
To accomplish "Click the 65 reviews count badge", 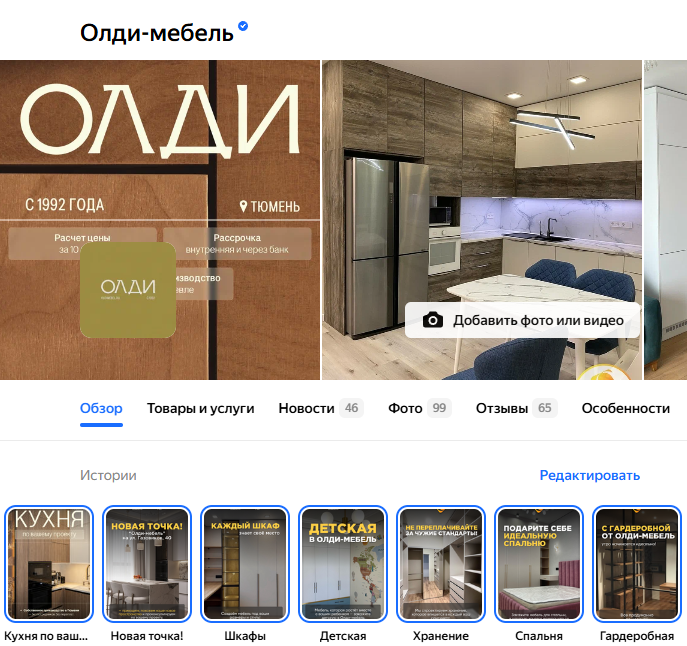I will [x=545, y=408].
